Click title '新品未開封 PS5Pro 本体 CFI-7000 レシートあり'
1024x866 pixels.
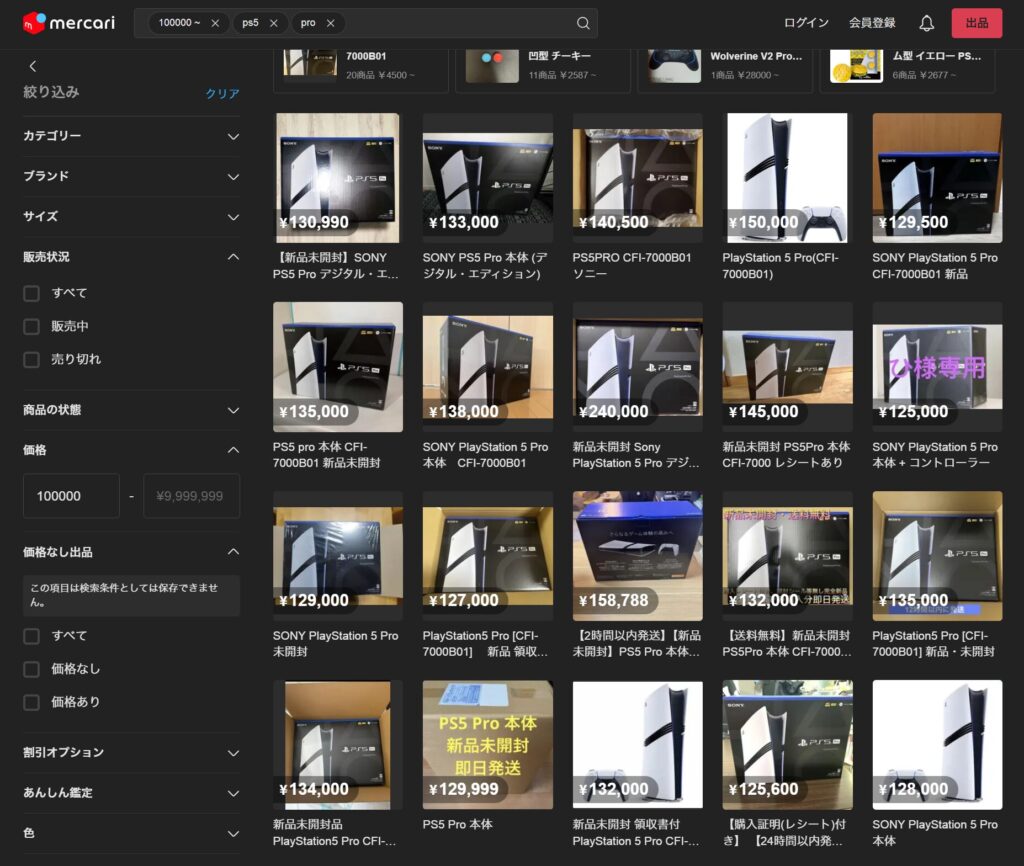pyautogui.click(x=786, y=455)
